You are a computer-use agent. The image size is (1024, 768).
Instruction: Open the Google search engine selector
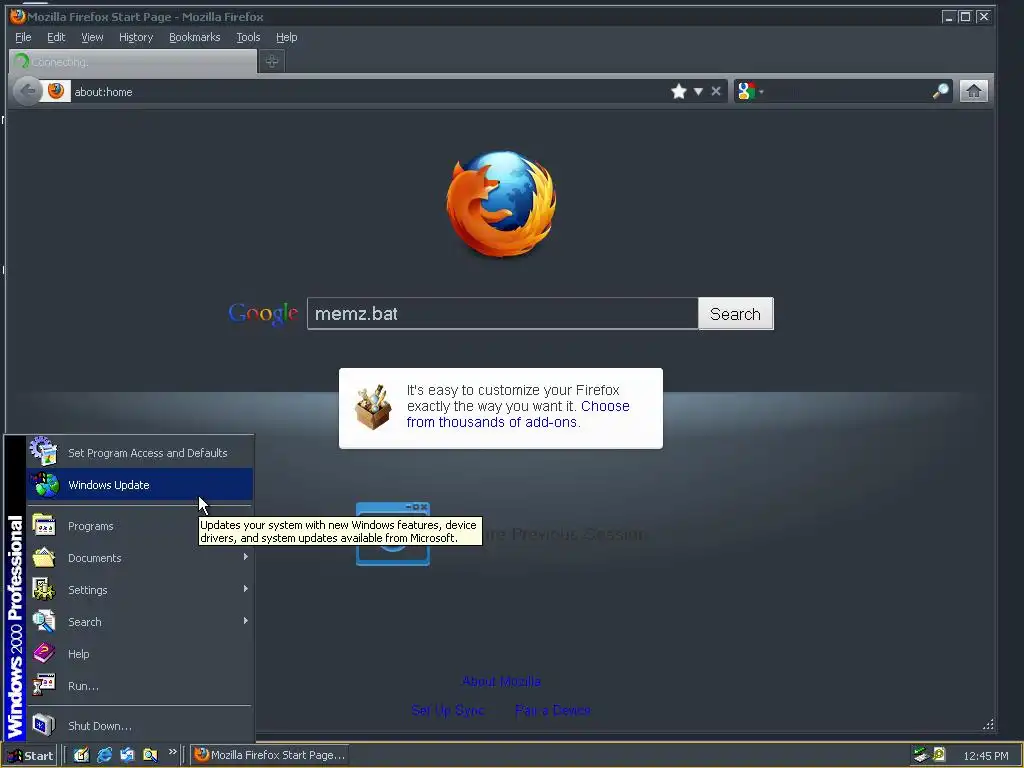tap(750, 91)
